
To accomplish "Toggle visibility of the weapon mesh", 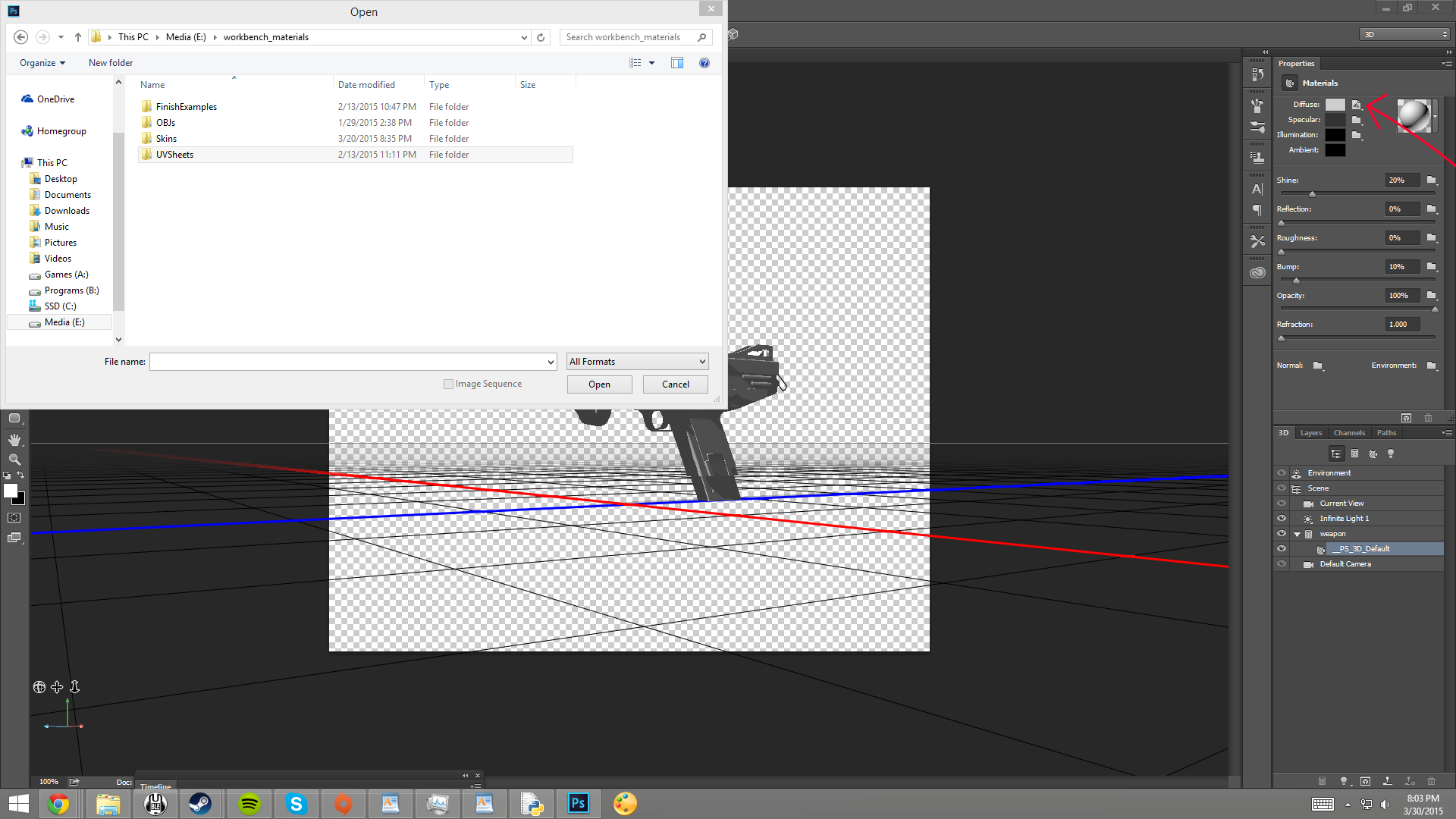I will click(x=1282, y=534).
